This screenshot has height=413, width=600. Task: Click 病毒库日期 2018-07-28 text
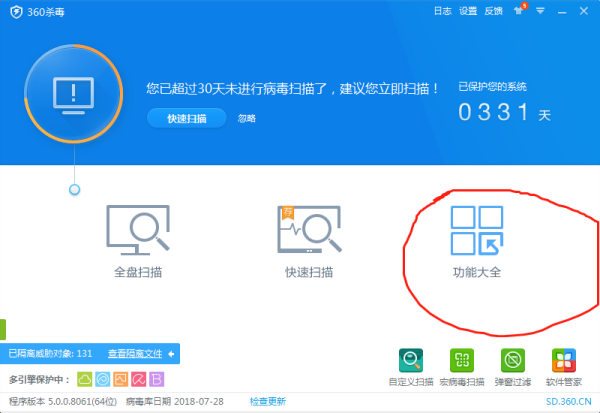tap(174, 402)
